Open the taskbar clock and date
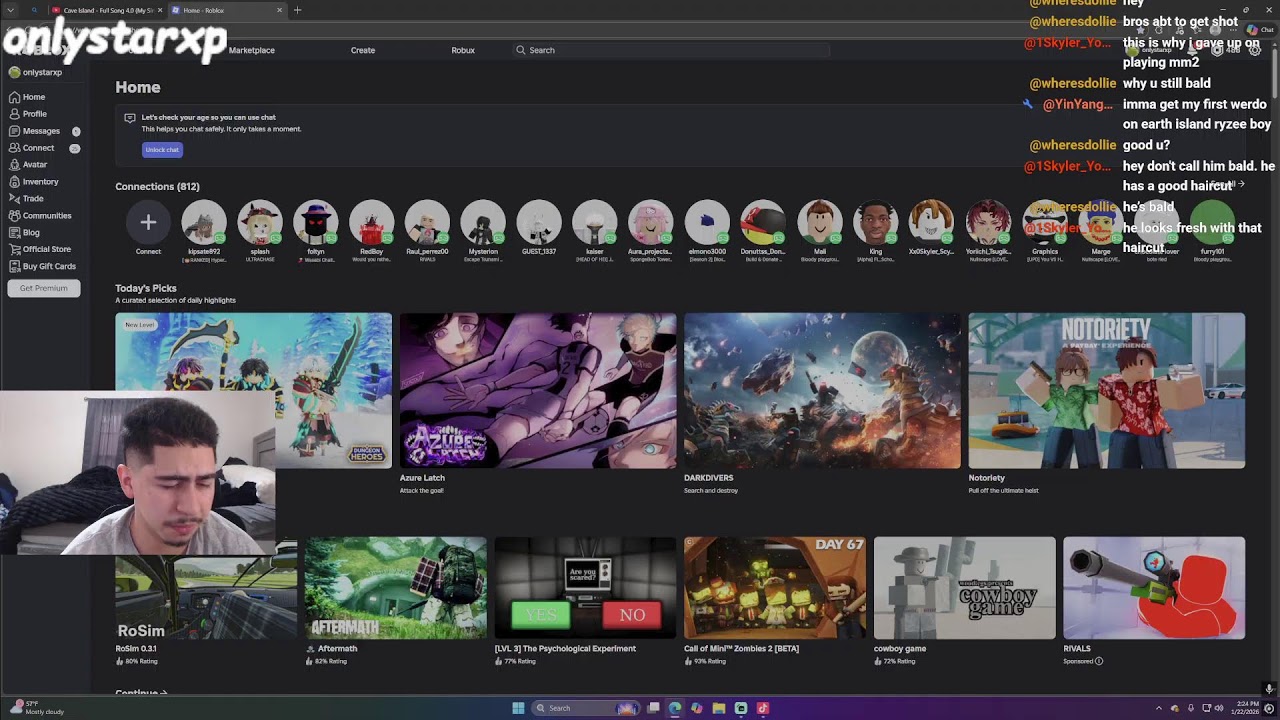 [1243, 708]
